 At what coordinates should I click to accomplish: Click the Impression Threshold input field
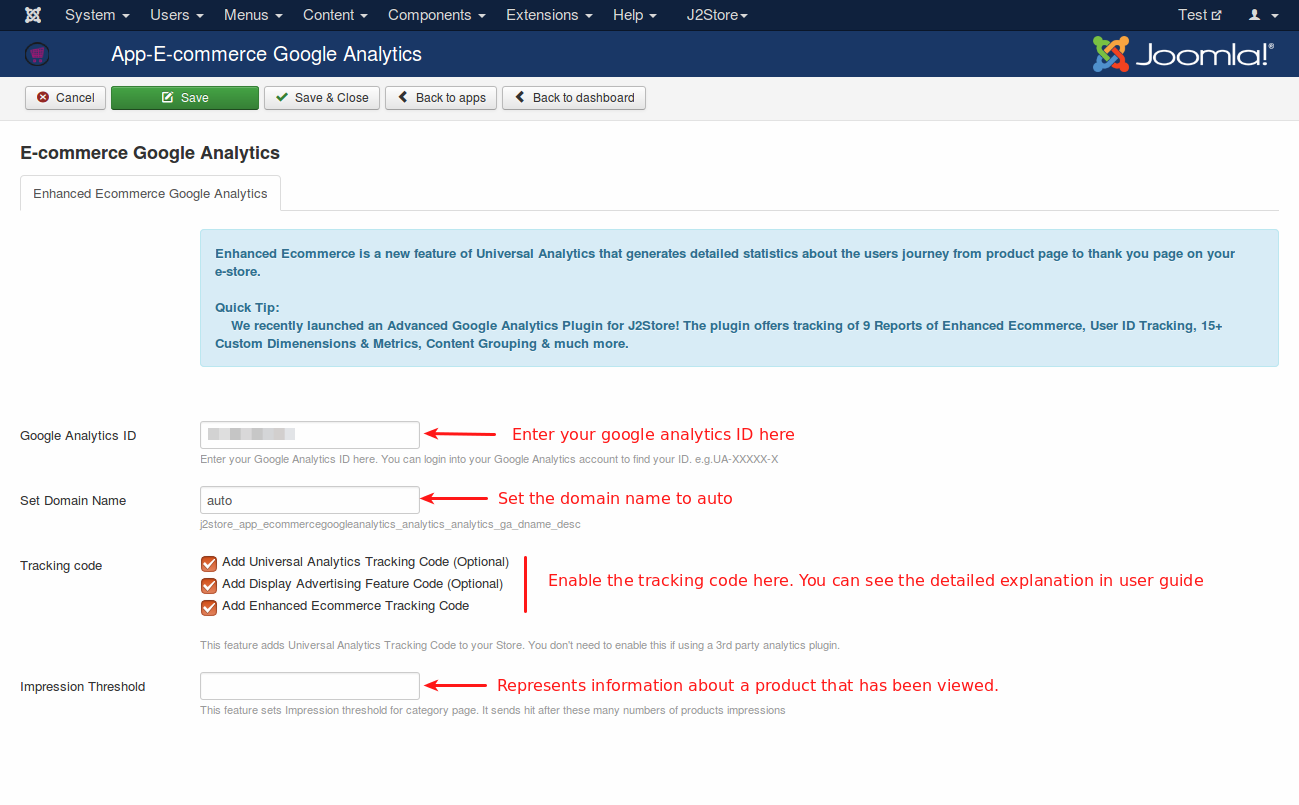click(x=310, y=686)
